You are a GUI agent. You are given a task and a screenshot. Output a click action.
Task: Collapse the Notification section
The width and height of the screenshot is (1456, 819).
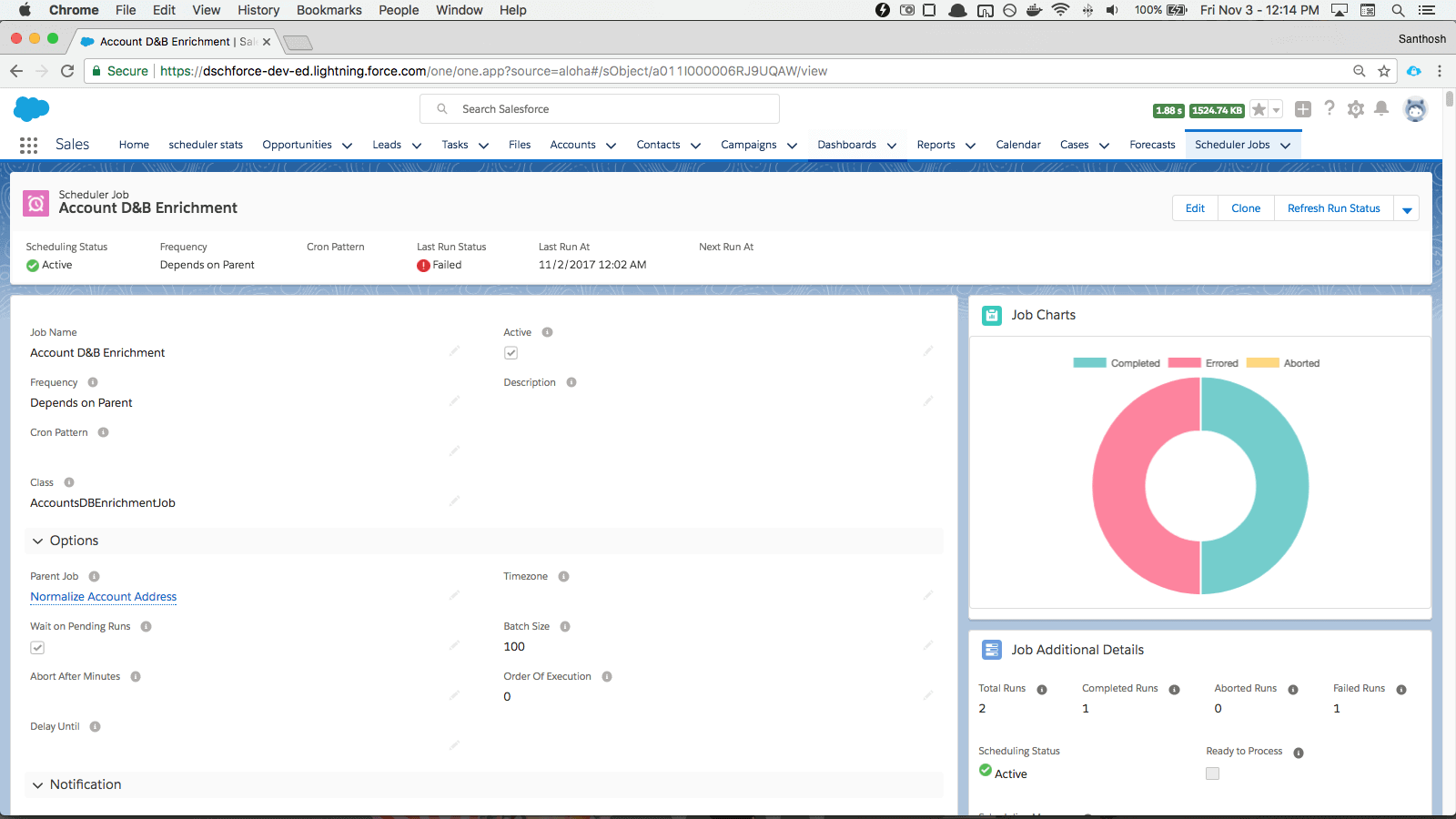point(38,785)
